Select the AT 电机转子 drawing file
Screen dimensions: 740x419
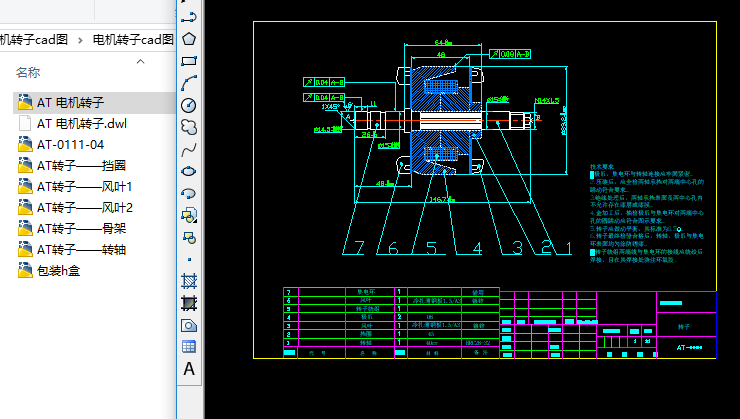coord(70,103)
